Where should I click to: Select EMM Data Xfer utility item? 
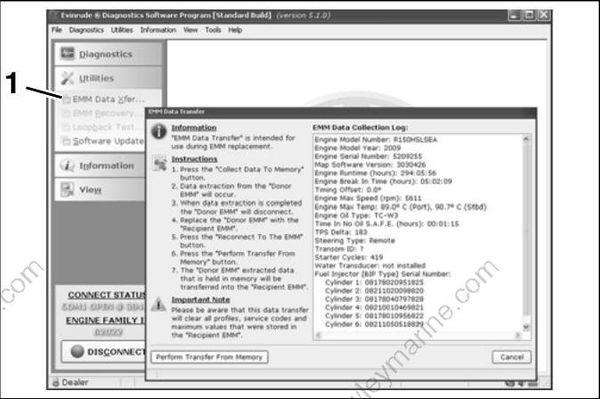tap(104, 99)
